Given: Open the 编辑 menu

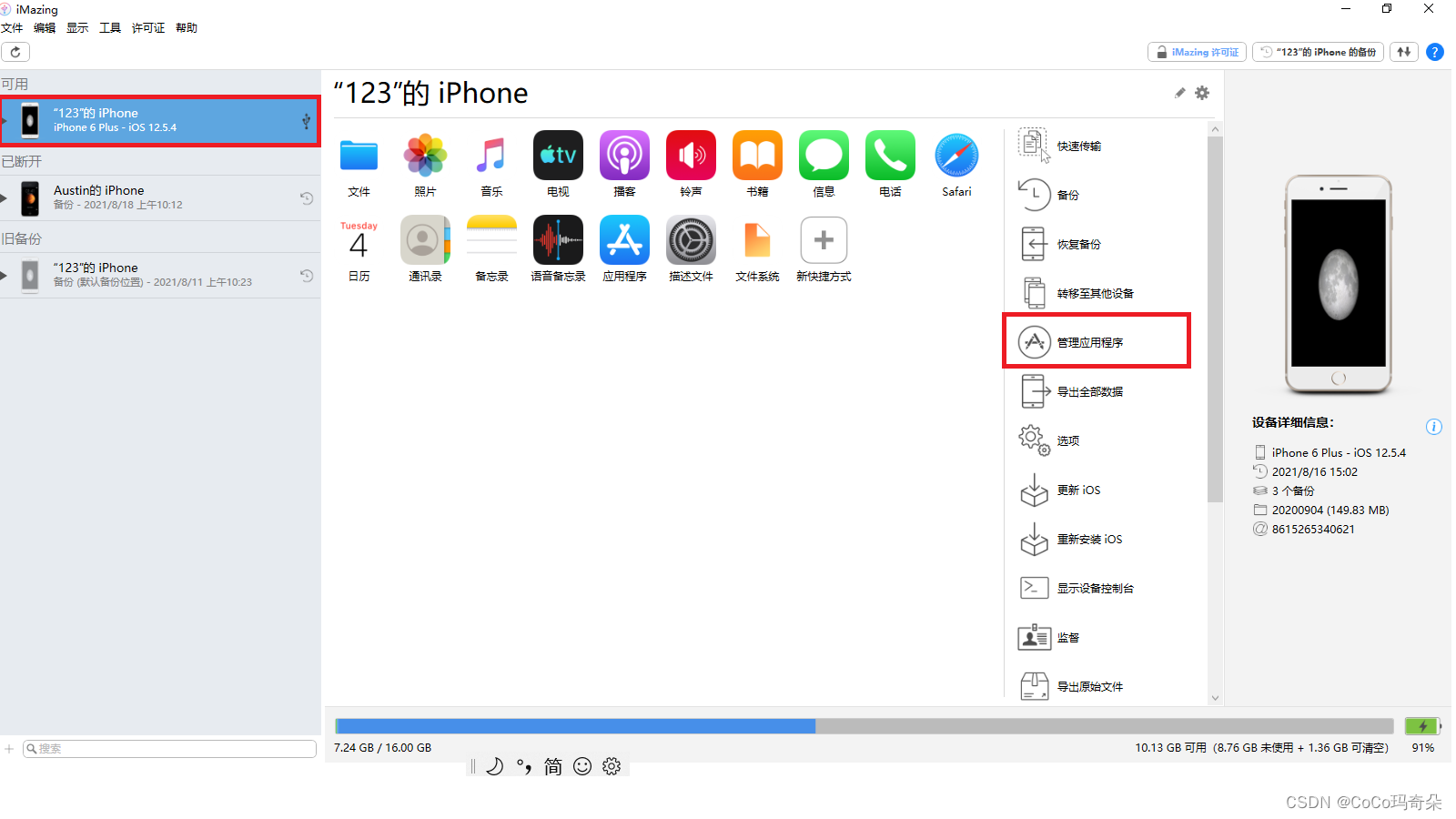Looking at the screenshot, I should tap(45, 28).
